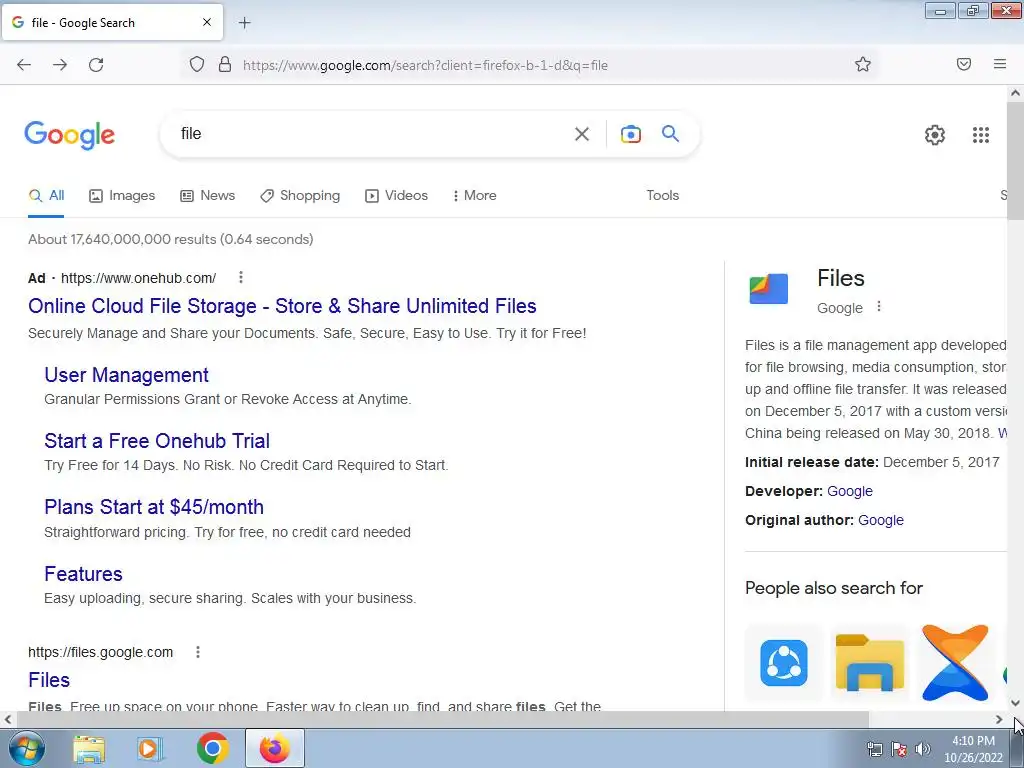The image size is (1024, 768).
Task: Open the Features sitelink
Action: point(84,573)
